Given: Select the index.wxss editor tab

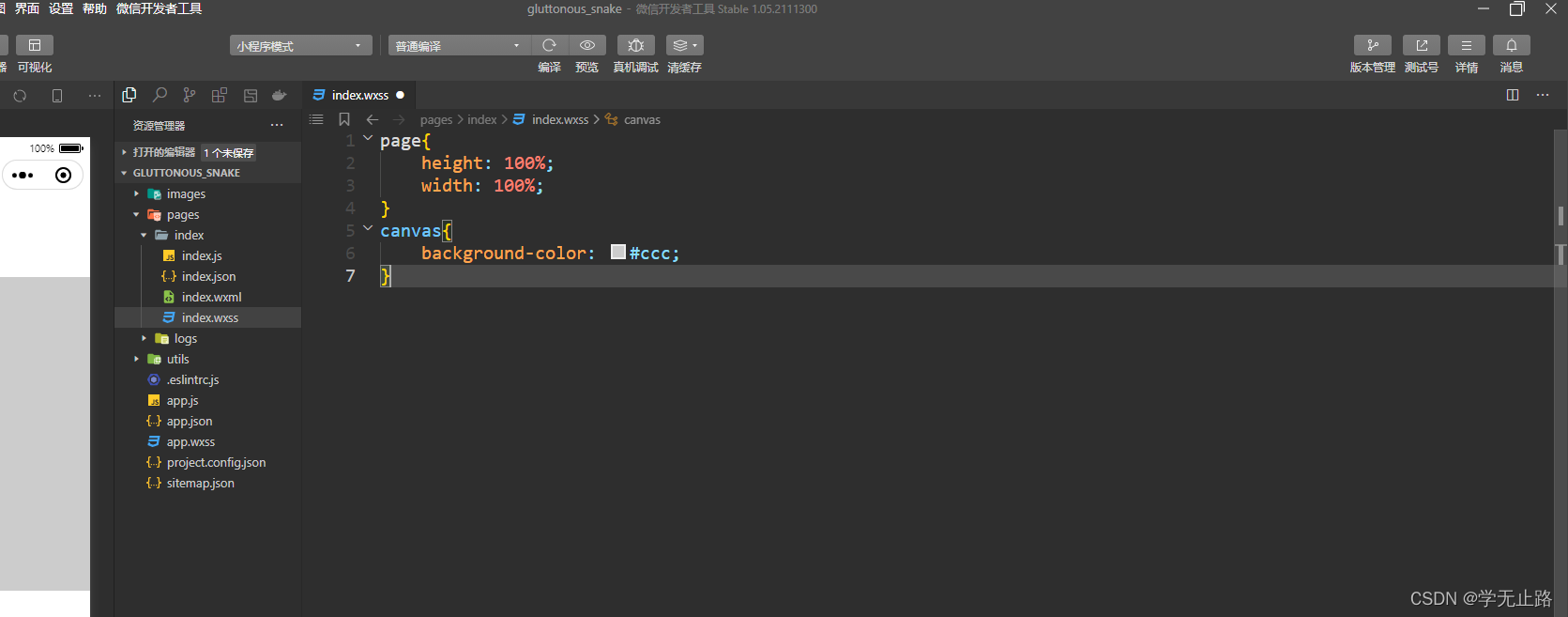Looking at the screenshot, I should pos(359,95).
